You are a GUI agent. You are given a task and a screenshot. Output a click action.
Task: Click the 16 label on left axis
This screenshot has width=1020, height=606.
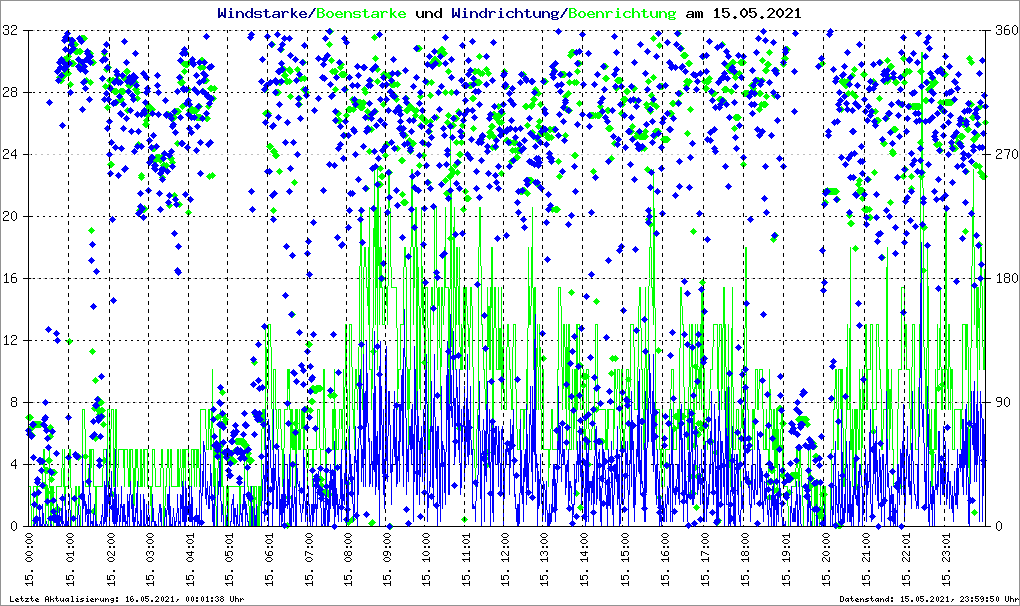pyautogui.click(x=11, y=279)
